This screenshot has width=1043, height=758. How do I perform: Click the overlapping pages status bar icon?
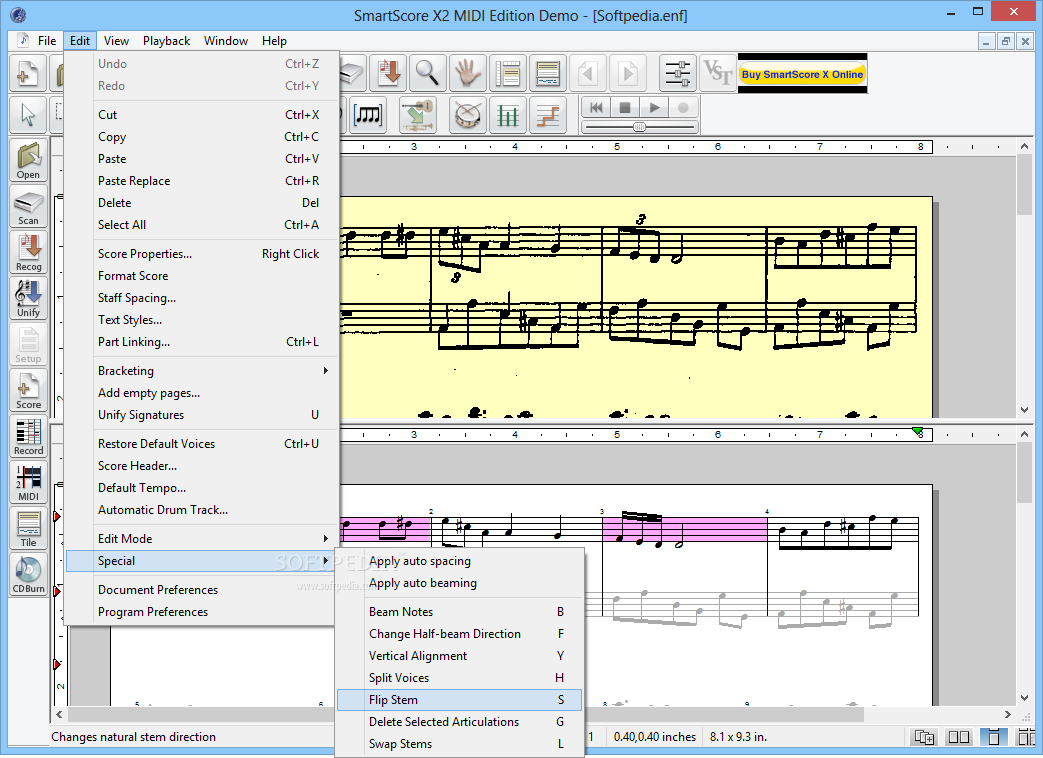click(925, 737)
